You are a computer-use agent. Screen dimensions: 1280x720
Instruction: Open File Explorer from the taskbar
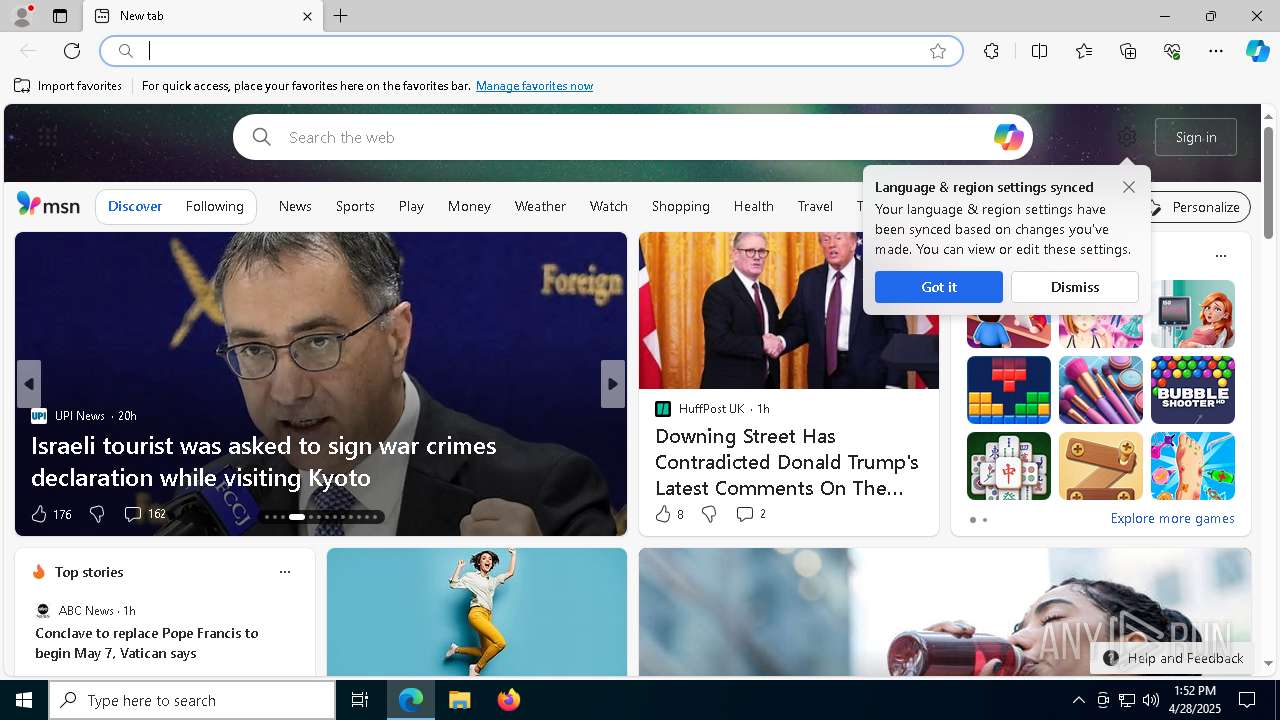point(459,700)
